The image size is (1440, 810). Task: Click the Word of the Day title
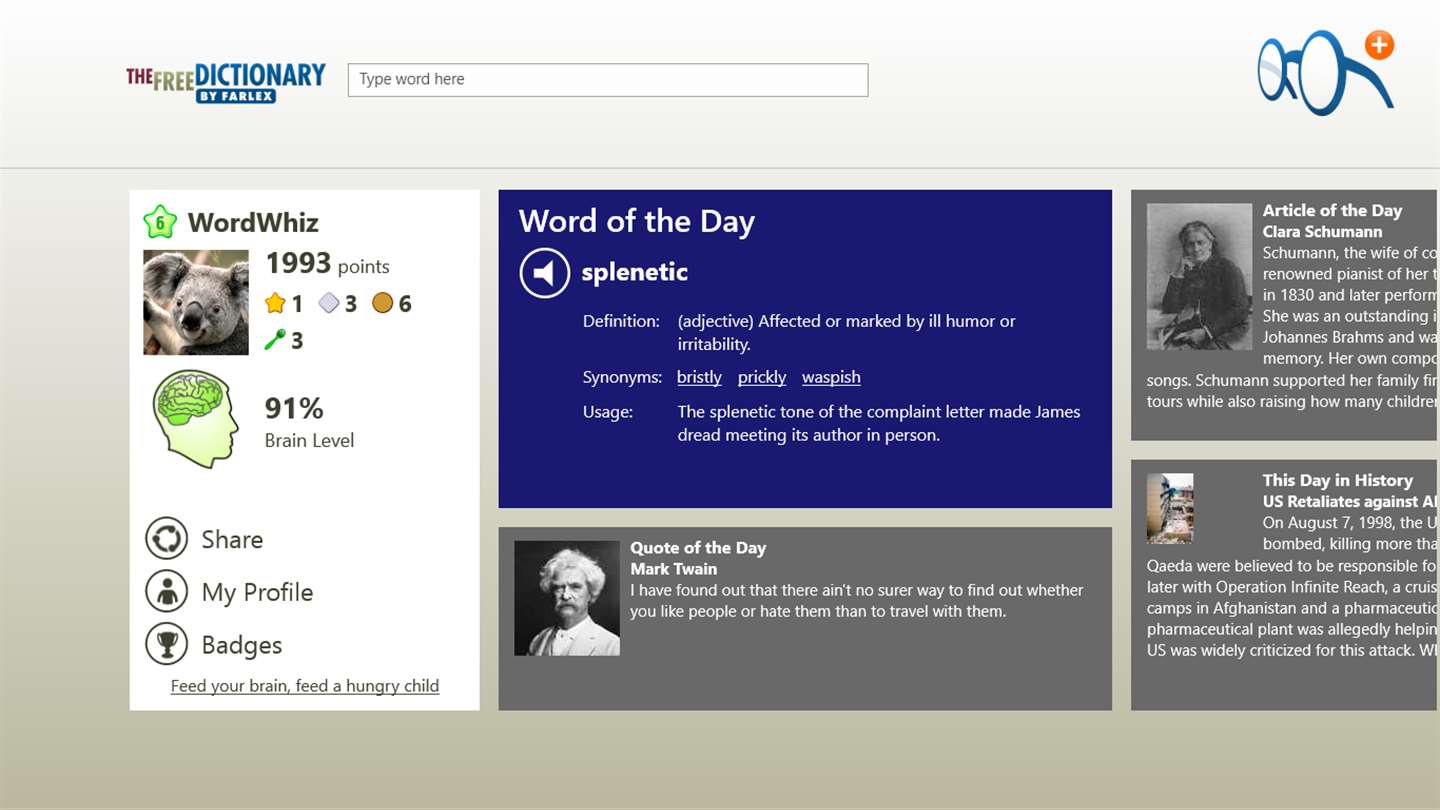(637, 221)
